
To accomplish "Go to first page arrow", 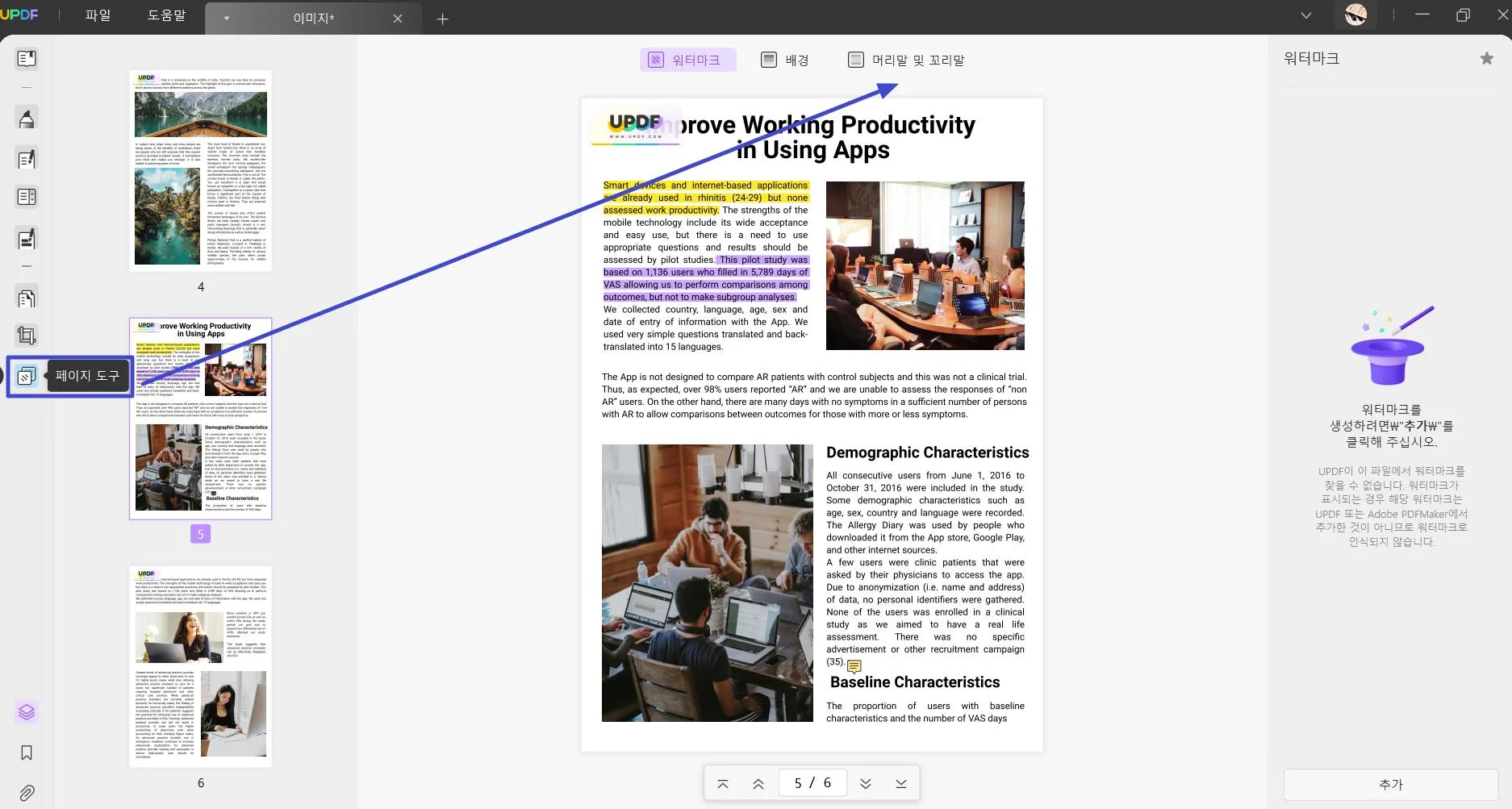I will 723,783.
